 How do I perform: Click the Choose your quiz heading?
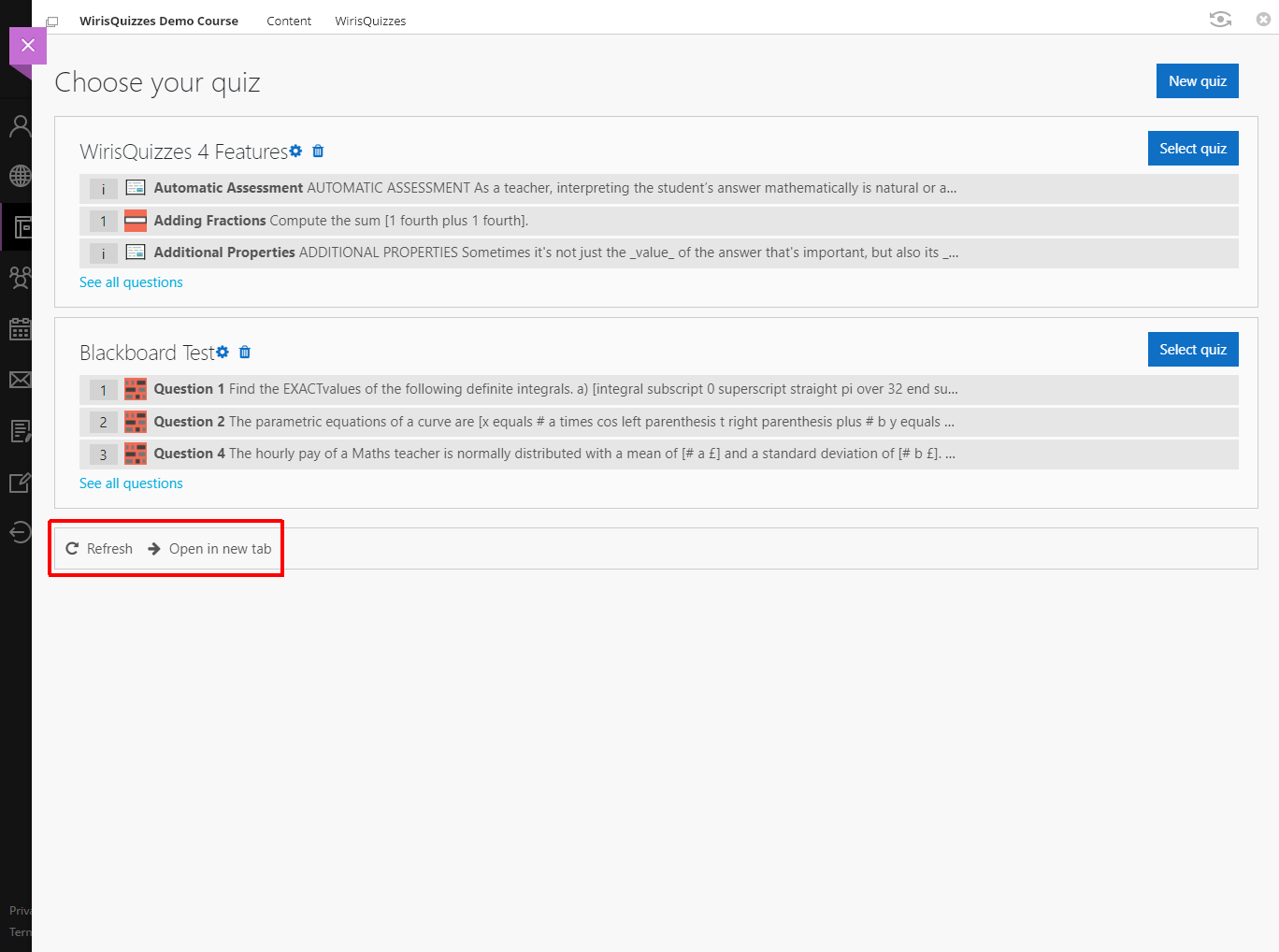157,82
